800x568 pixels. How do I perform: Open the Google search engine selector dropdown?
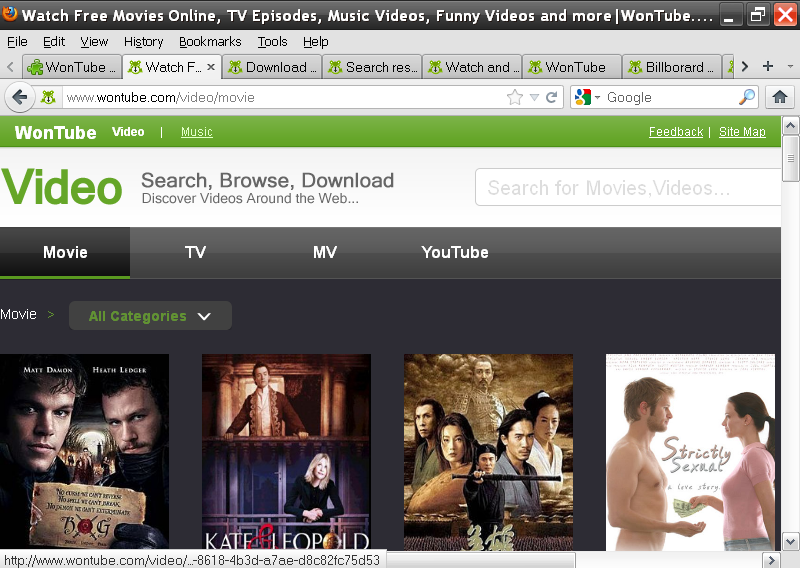(x=587, y=97)
